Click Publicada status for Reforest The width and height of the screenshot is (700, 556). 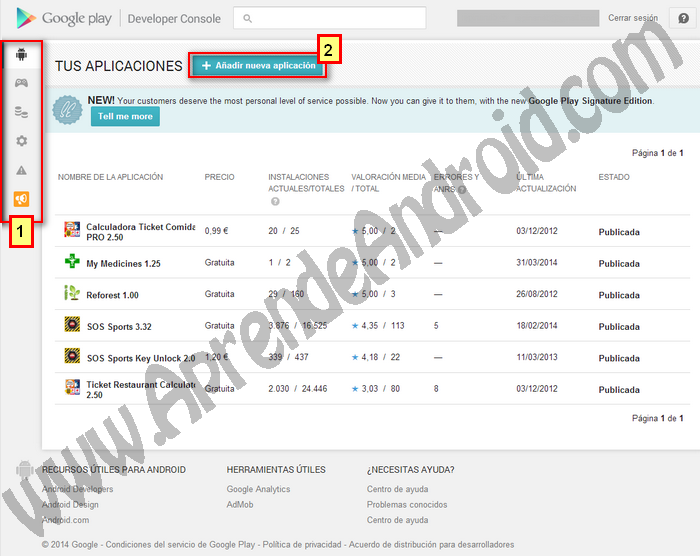[x=619, y=295]
